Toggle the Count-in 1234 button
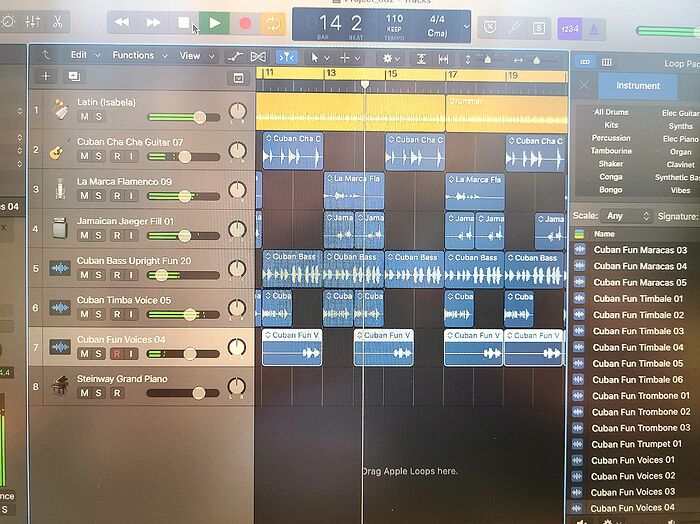700x524 pixels. point(570,29)
